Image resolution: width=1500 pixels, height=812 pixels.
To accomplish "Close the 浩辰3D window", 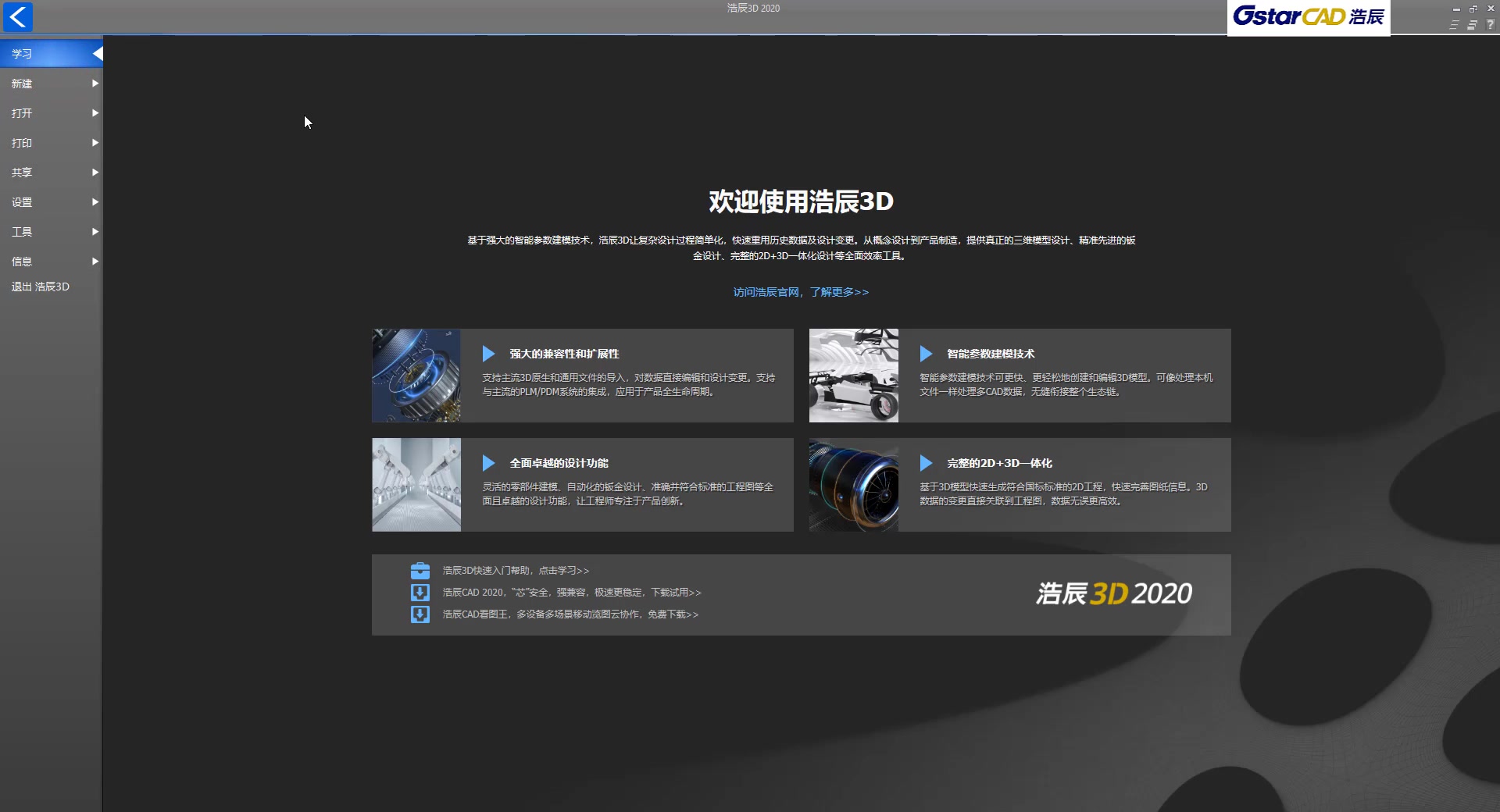I will pos(1491,9).
